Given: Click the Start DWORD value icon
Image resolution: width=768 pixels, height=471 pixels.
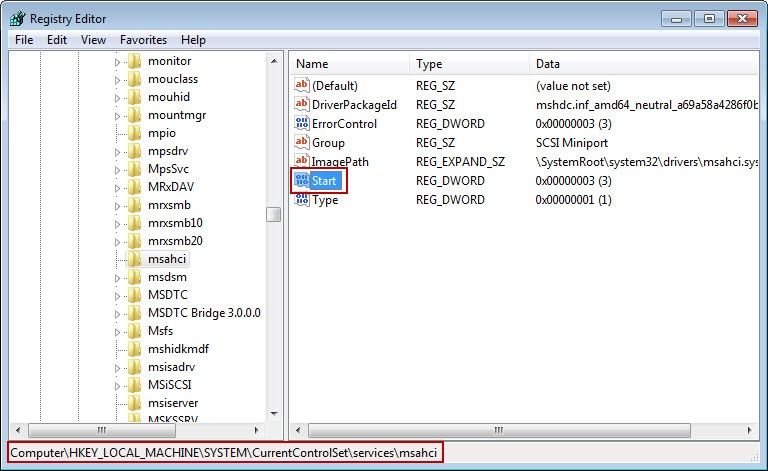Looking at the screenshot, I should (x=303, y=181).
